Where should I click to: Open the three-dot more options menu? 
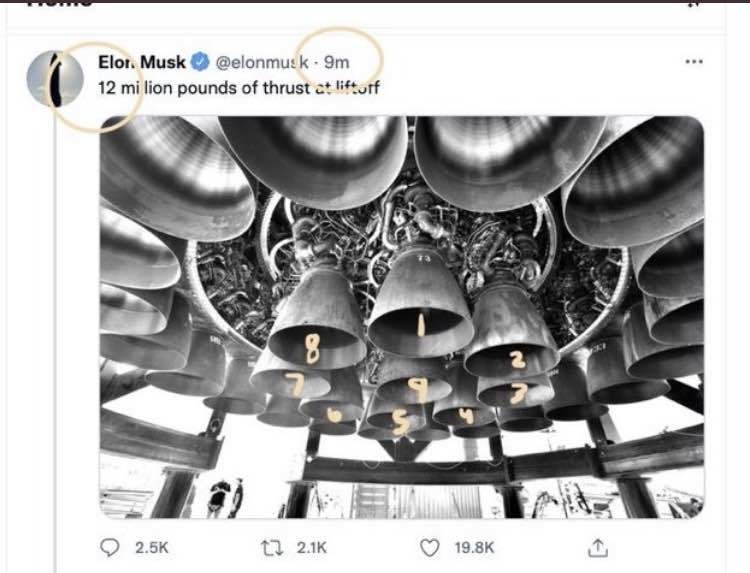[x=694, y=61]
